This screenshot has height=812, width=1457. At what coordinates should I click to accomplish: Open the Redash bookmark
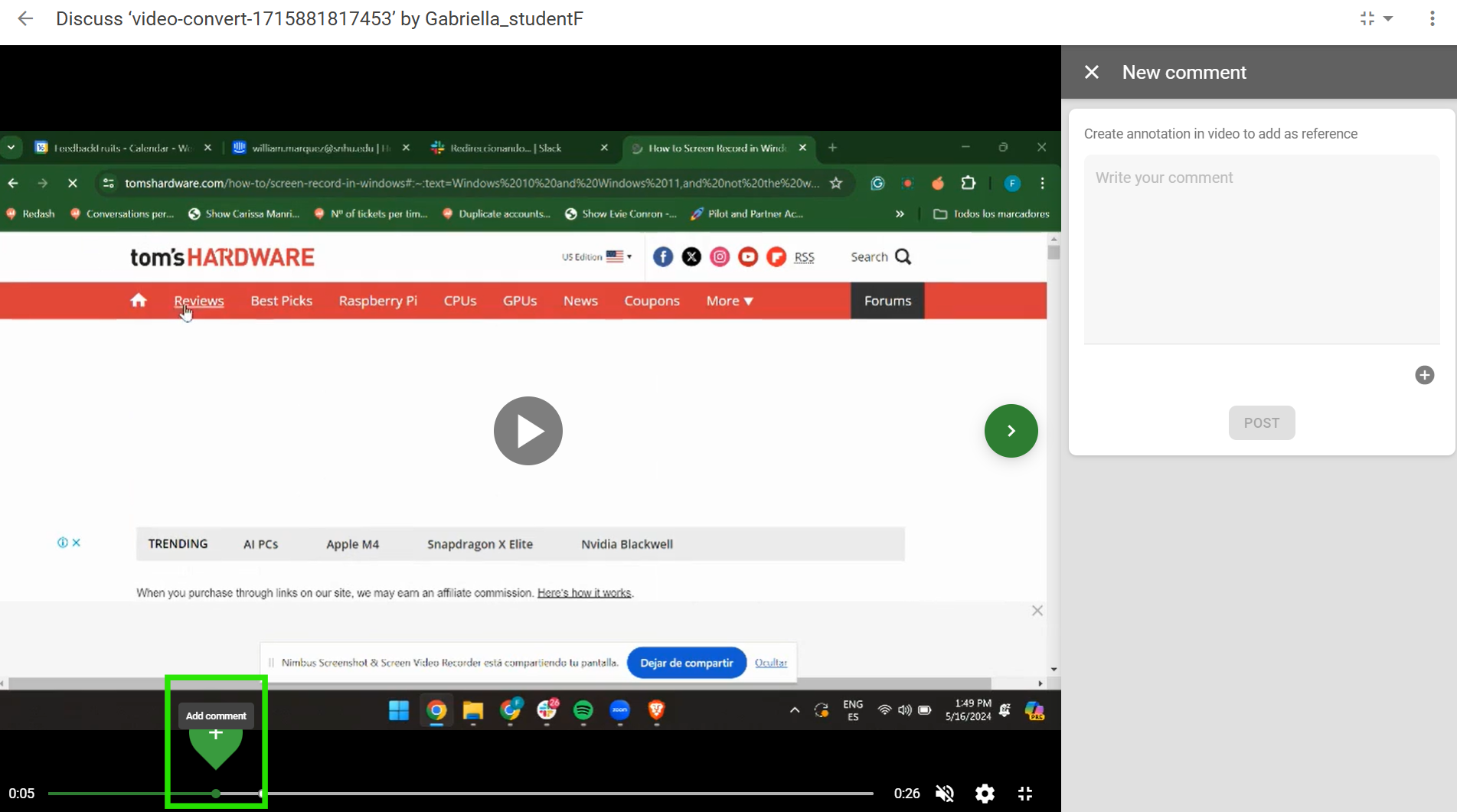(31, 214)
